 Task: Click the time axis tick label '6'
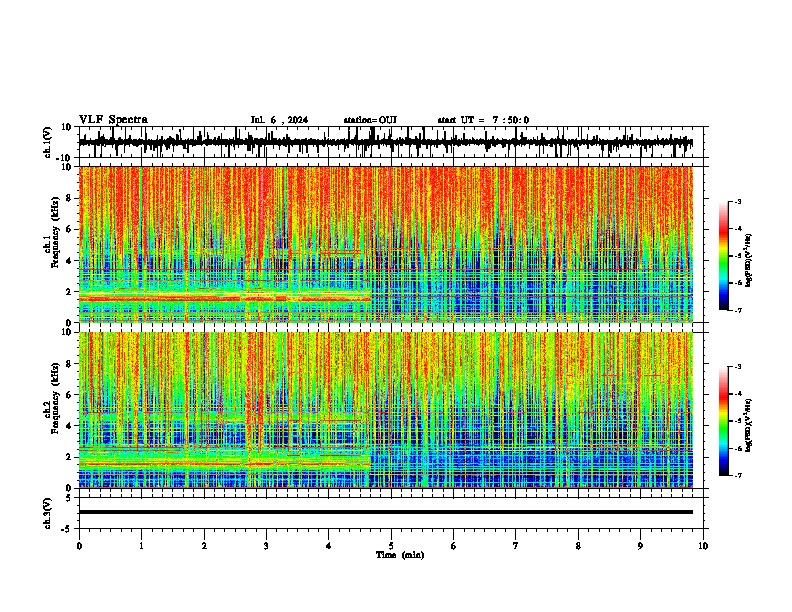(454, 546)
